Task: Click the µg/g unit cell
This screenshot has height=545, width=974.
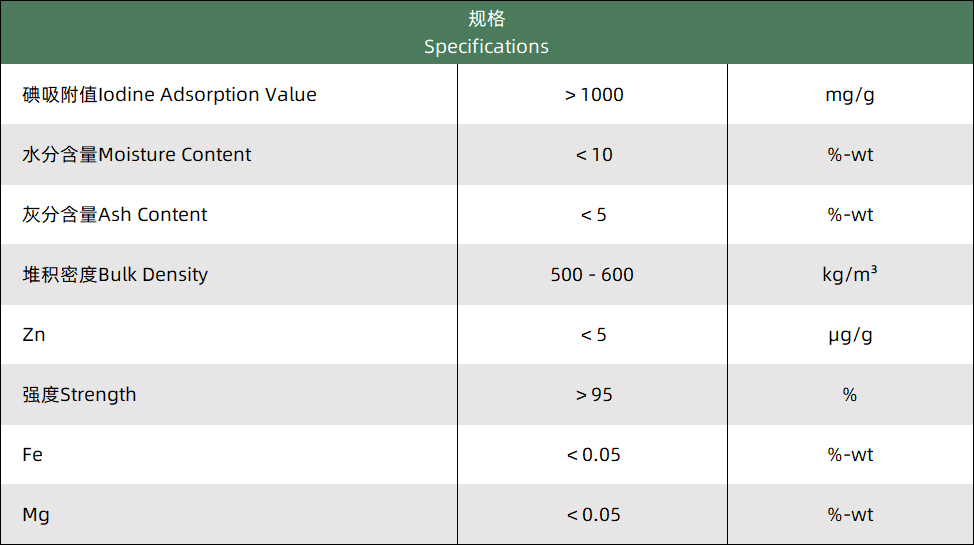Action: tap(850, 335)
